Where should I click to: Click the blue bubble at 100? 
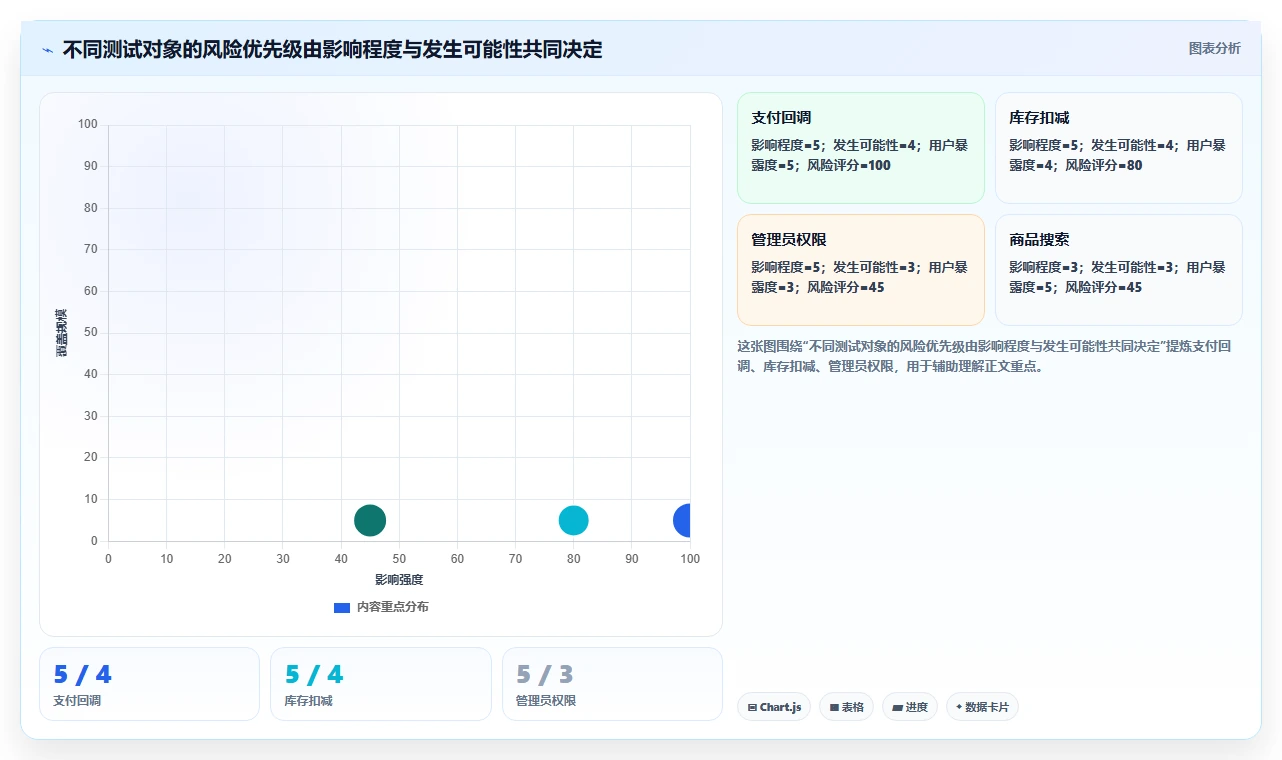(x=682, y=520)
